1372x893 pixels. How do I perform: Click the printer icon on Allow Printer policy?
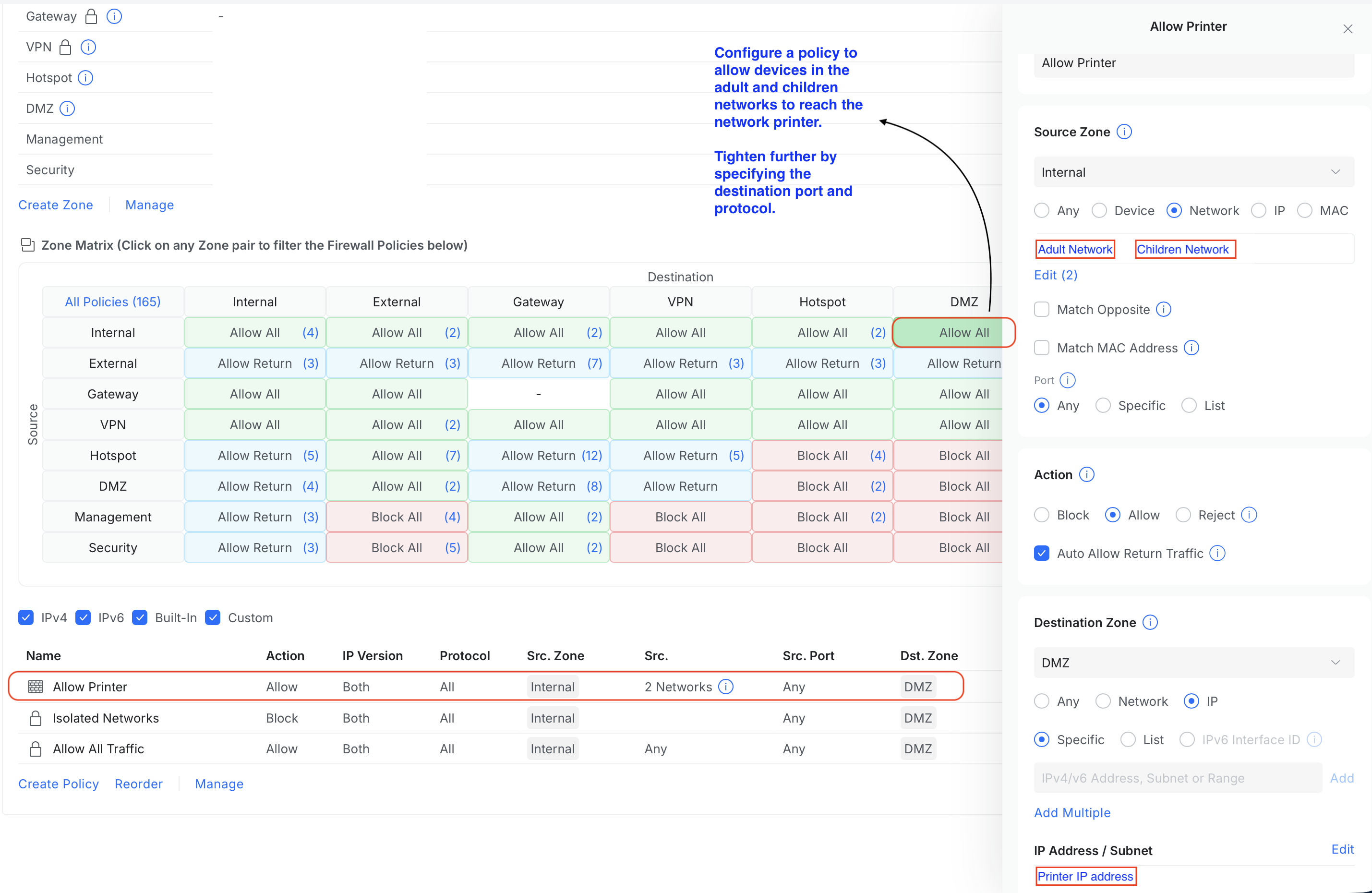(x=35, y=687)
